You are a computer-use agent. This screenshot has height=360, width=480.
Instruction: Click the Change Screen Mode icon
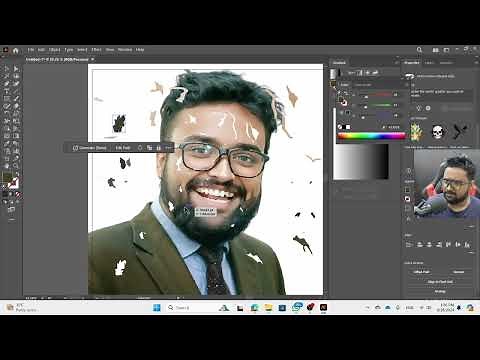11,210
